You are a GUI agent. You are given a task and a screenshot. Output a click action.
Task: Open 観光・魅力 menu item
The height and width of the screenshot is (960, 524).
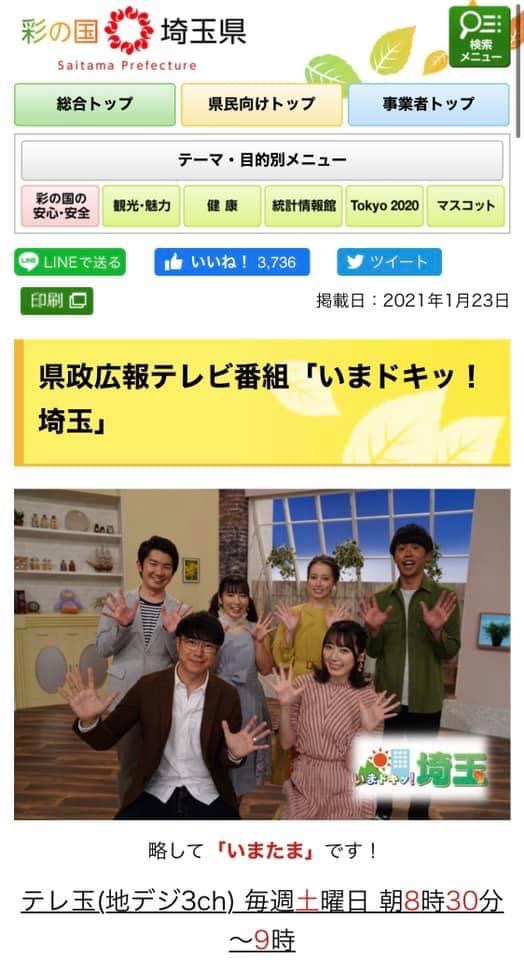[x=141, y=206]
